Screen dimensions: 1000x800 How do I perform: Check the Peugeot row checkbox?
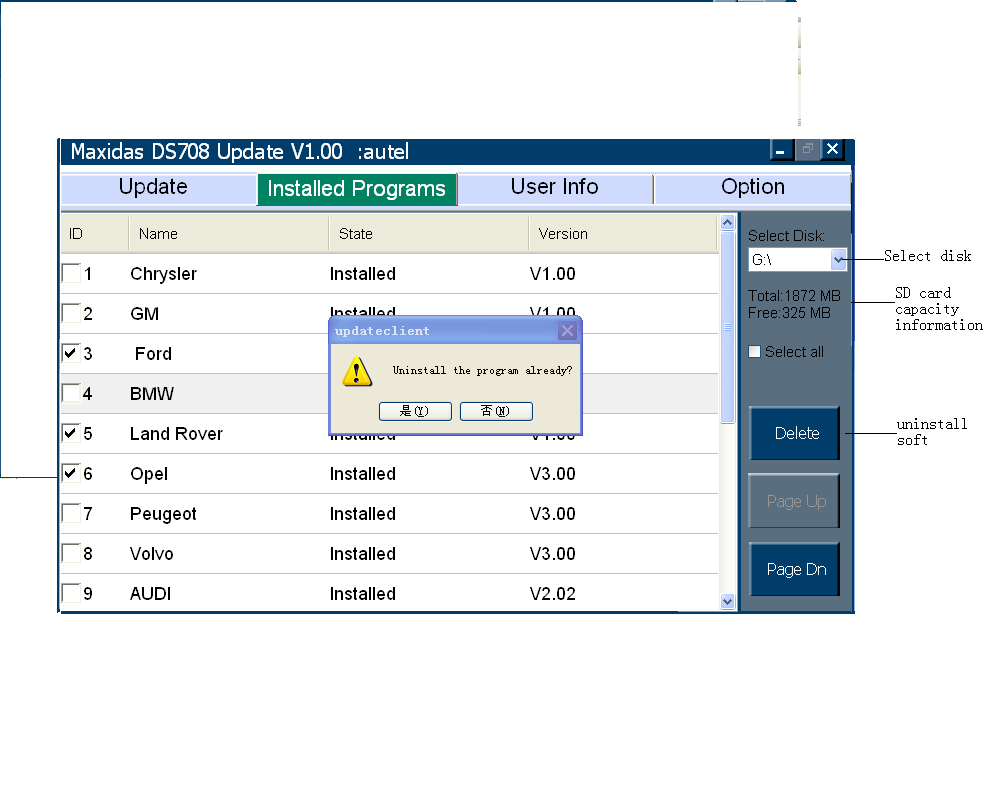click(71, 513)
